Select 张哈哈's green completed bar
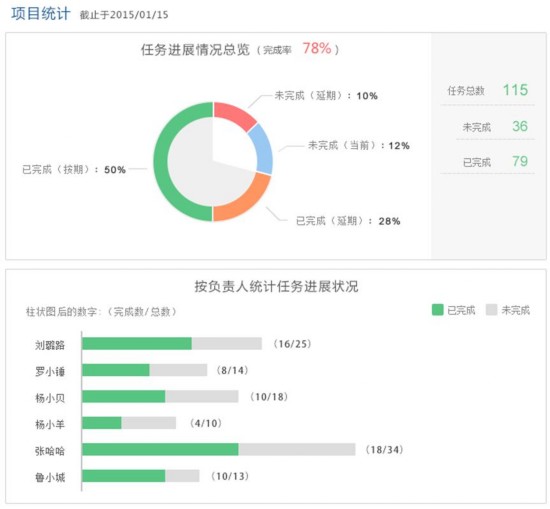This screenshot has height=509, width=550. coord(160,449)
